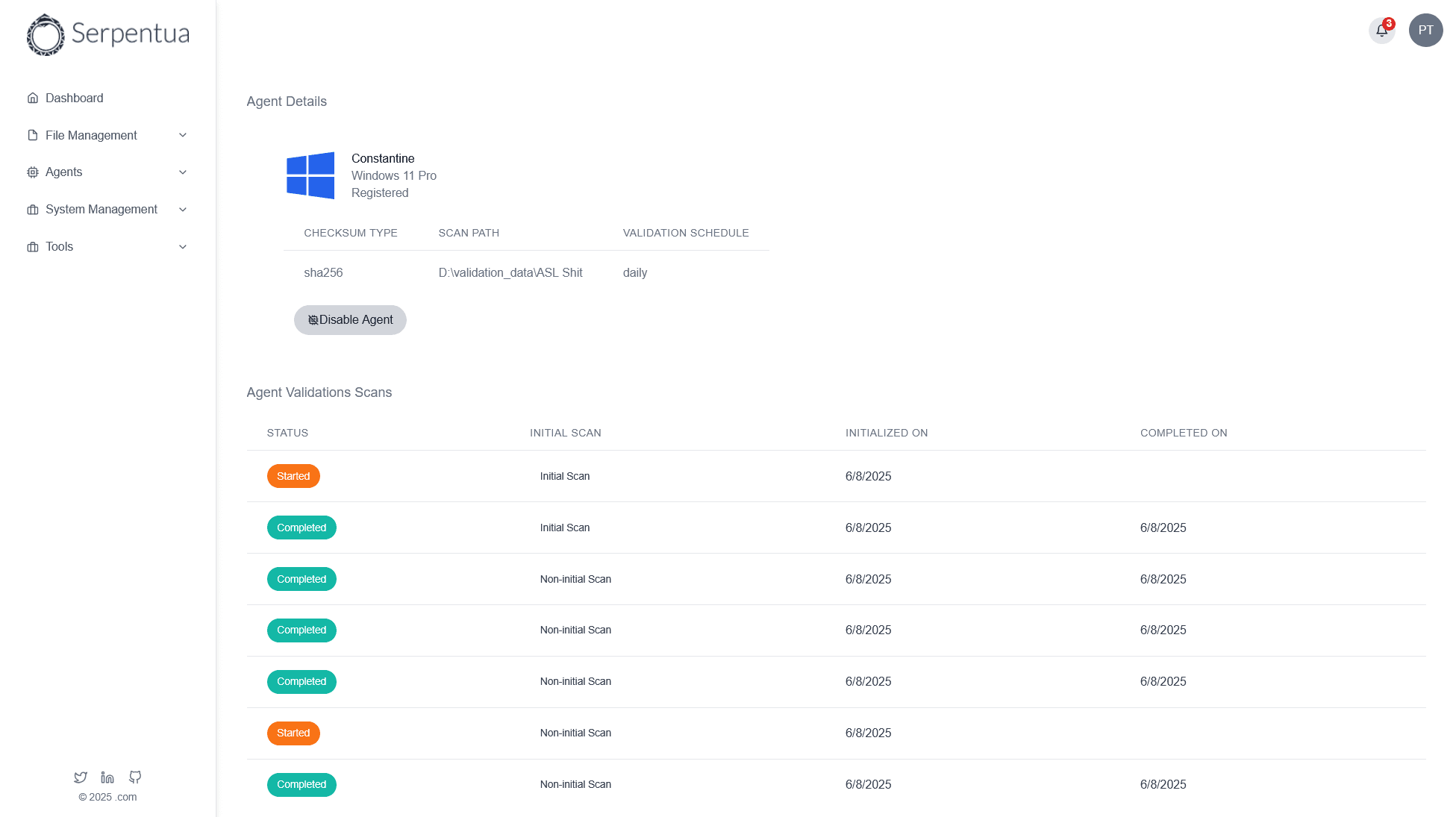The height and width of the screenshot is (817, 1456).
Task: Click the Started status badge on first scan
Action: tap(293, 476)
